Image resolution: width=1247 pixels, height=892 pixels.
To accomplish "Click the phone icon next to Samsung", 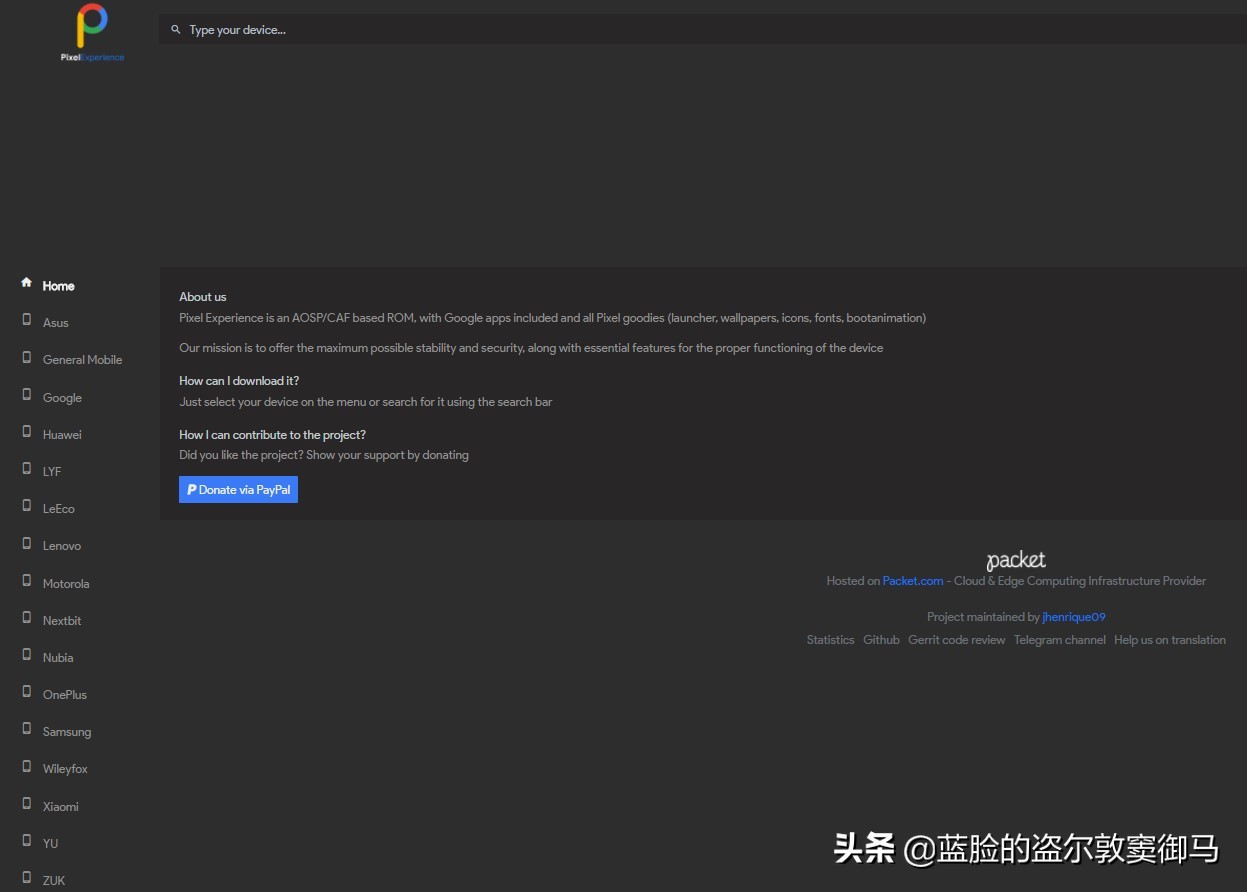I will [25, 728].
